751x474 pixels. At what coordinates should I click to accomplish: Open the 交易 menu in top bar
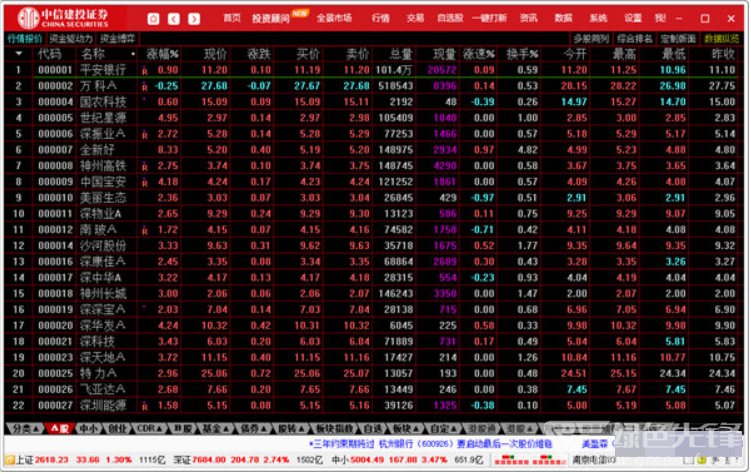(x=415, y=18)
